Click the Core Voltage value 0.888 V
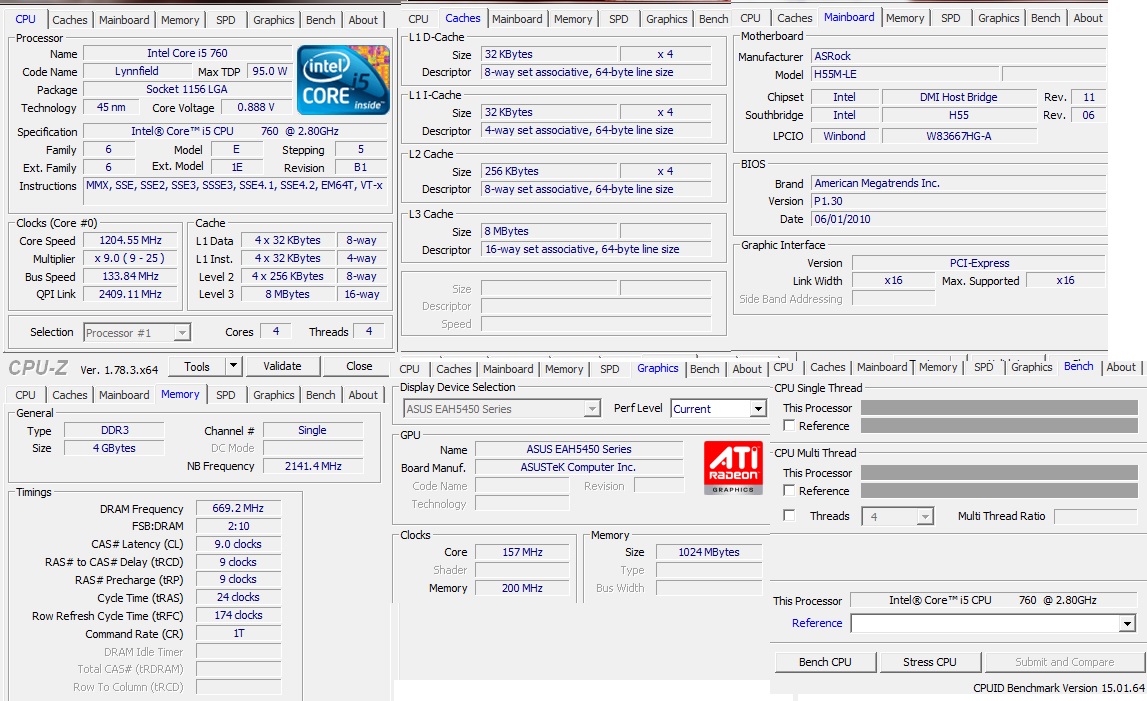This screenshot has height=701, width=1147. tap(256, 107)
